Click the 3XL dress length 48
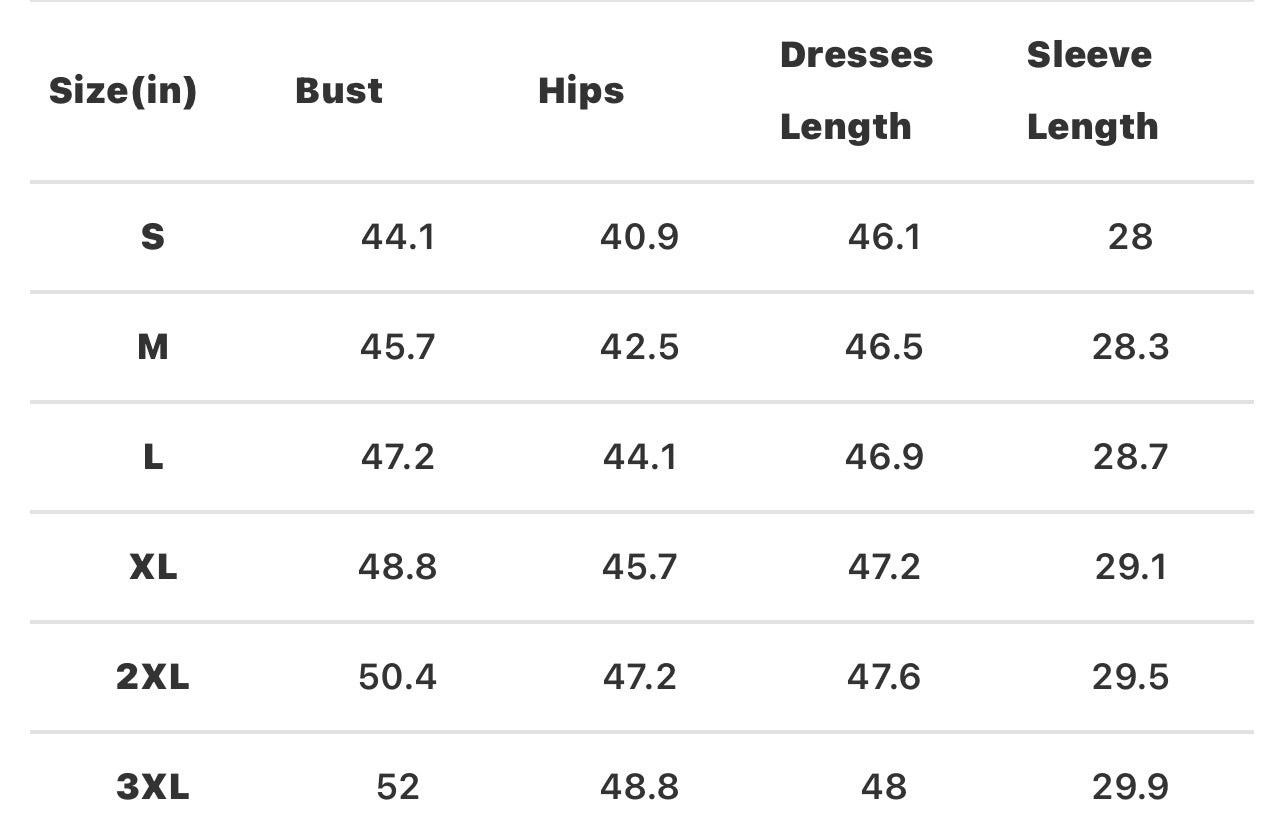Screen dimensions: 1284x834 [884, 787]
